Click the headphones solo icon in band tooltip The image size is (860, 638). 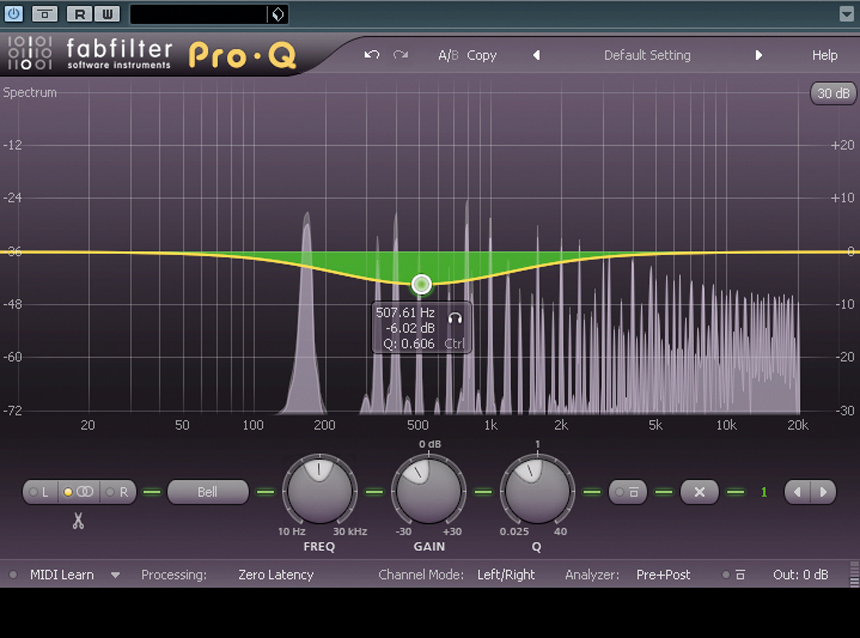pyautogui.click(x=455, y=318)
